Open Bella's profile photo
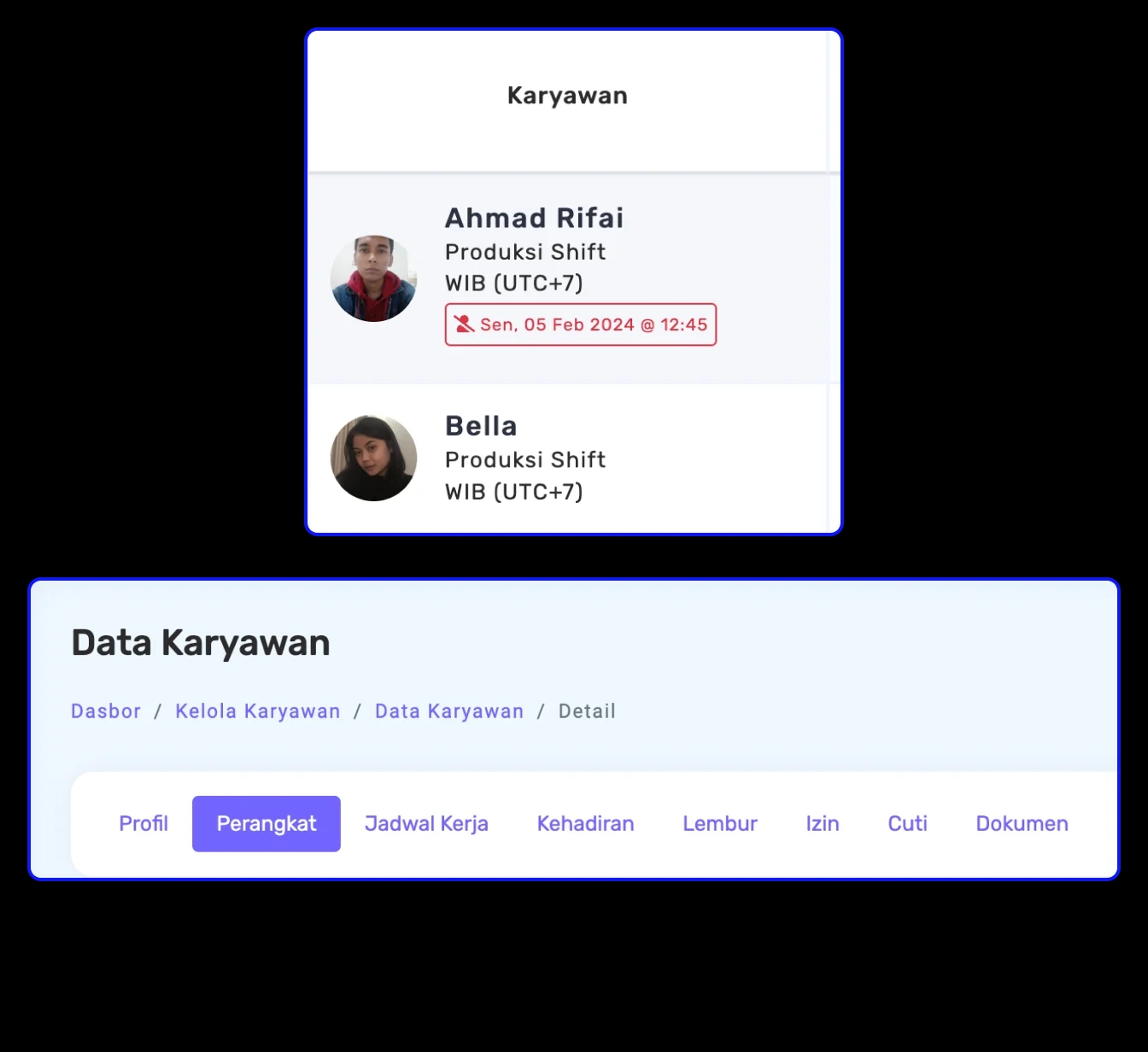1148x1052 pixels. pyautogui.click(x=373, y=458)
